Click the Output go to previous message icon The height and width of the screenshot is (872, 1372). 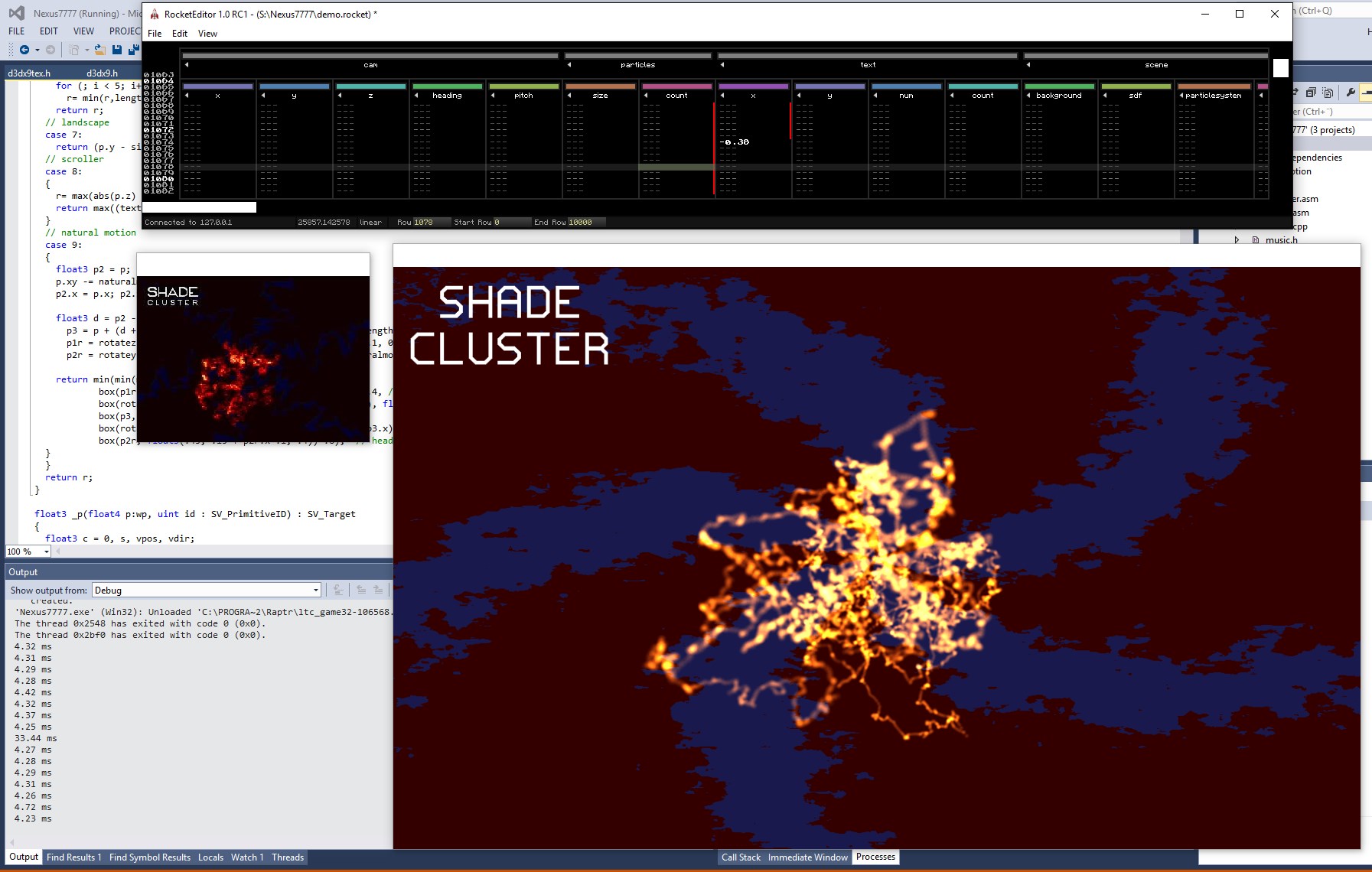(x=361, y=590)
